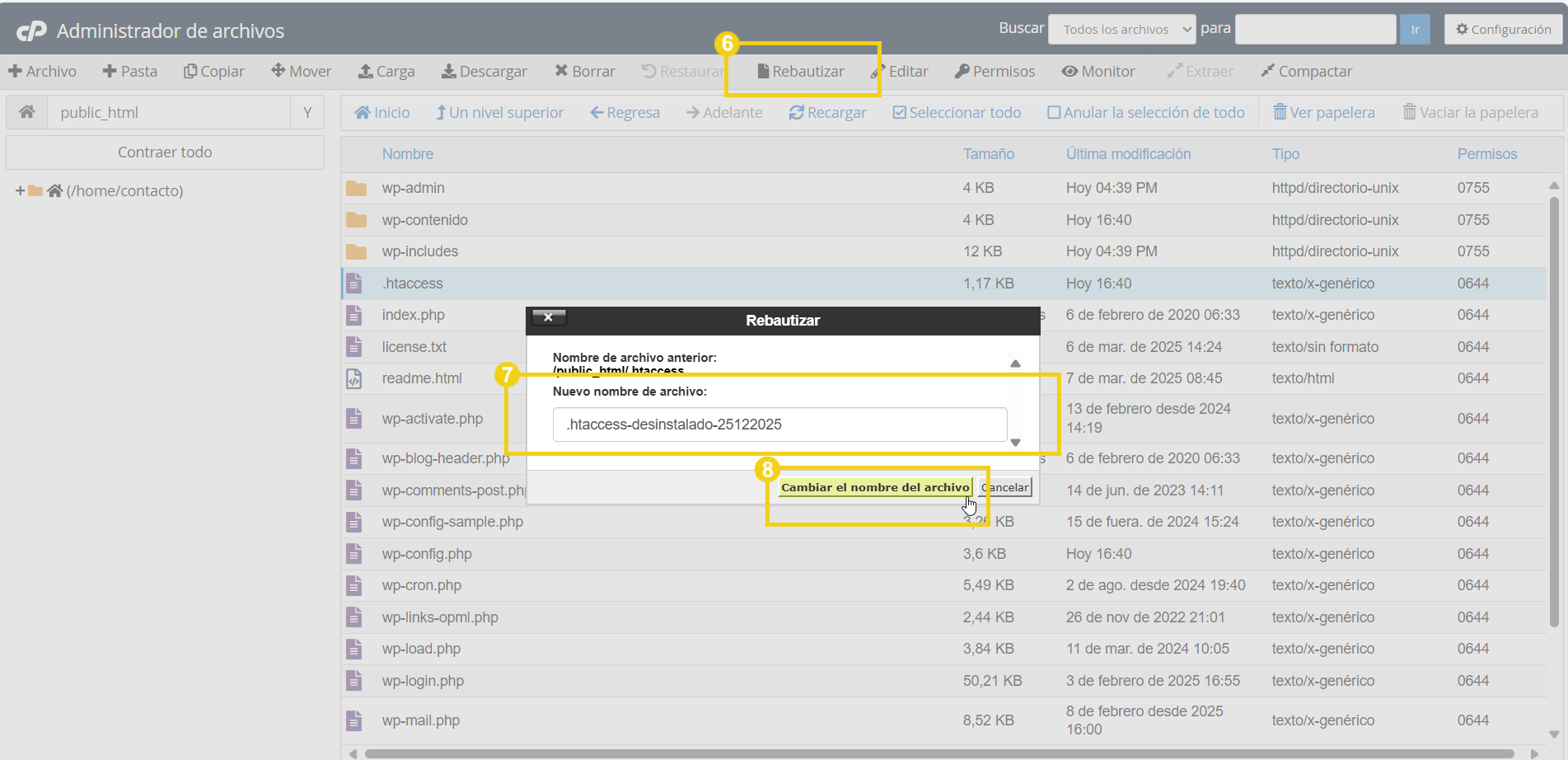Image resolution: width=1568 pixels, height=760 pixels.
Task: Expand the (/home/contacto) tree node
Action: (x=20, y=191)
